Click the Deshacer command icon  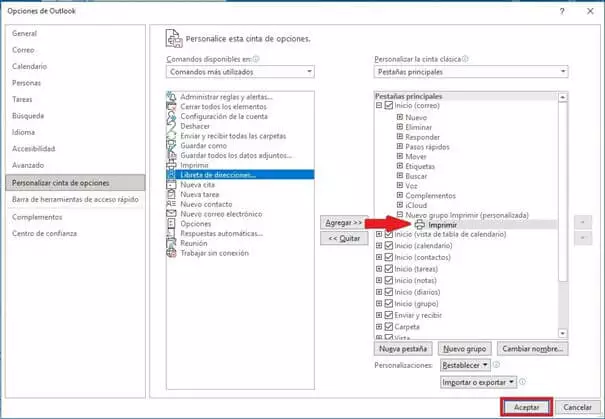171,126
